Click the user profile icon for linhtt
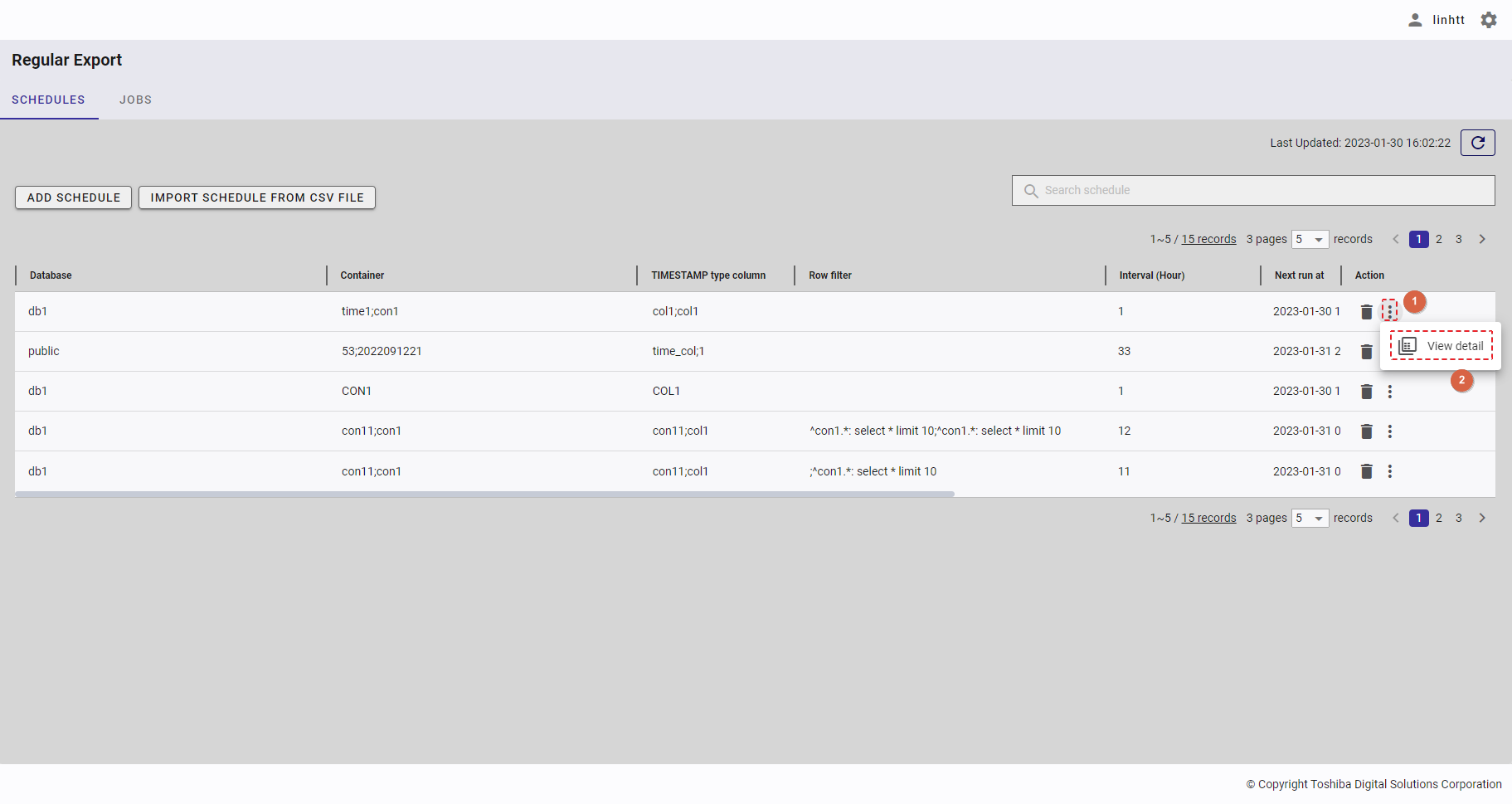Screen dimensions: 1512x804 coord(1415,20)
